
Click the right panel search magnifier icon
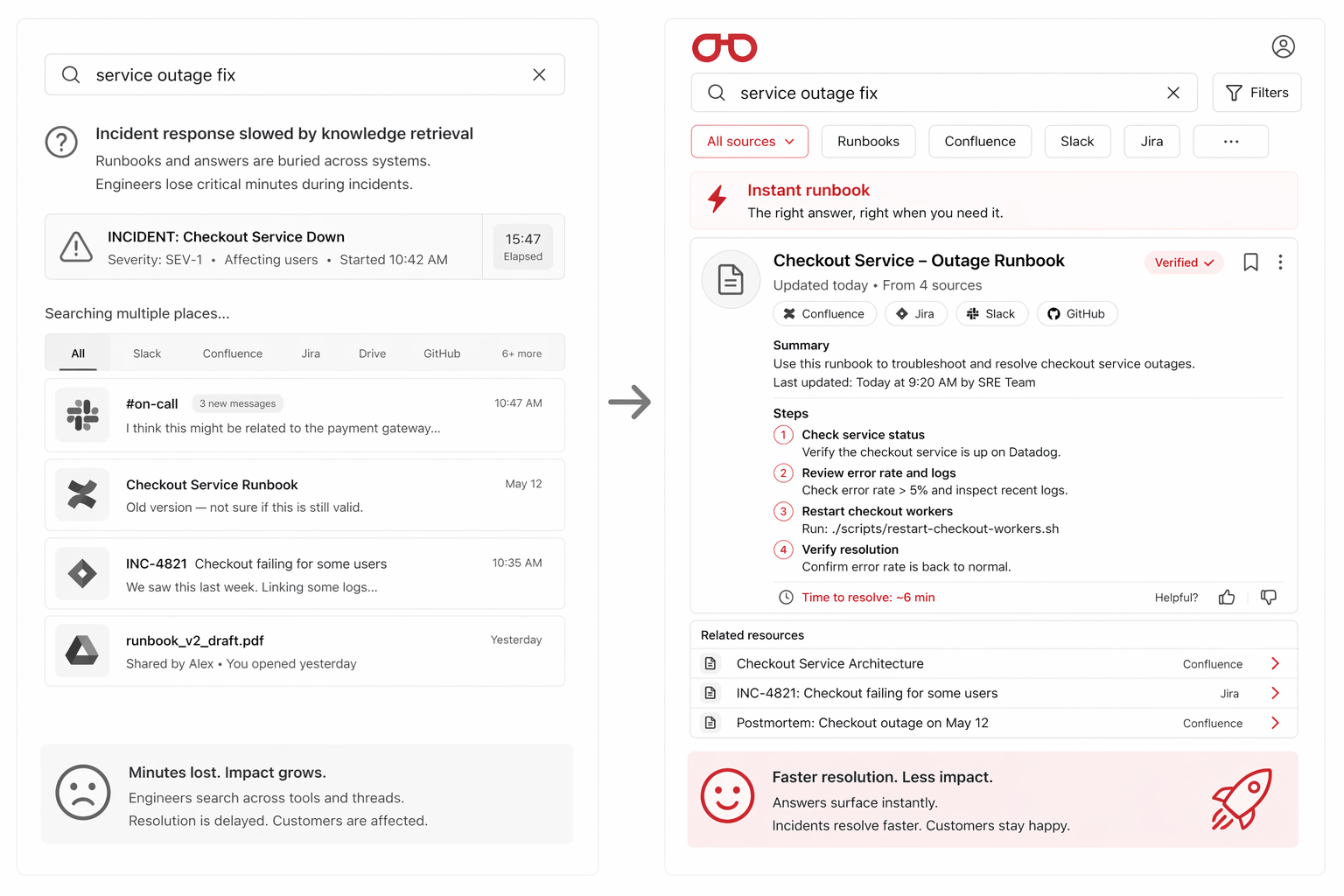coord(717,93)
